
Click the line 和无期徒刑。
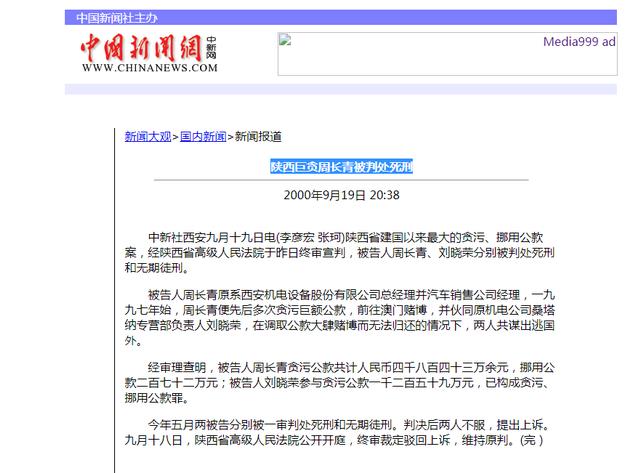[x=157, y=268]
